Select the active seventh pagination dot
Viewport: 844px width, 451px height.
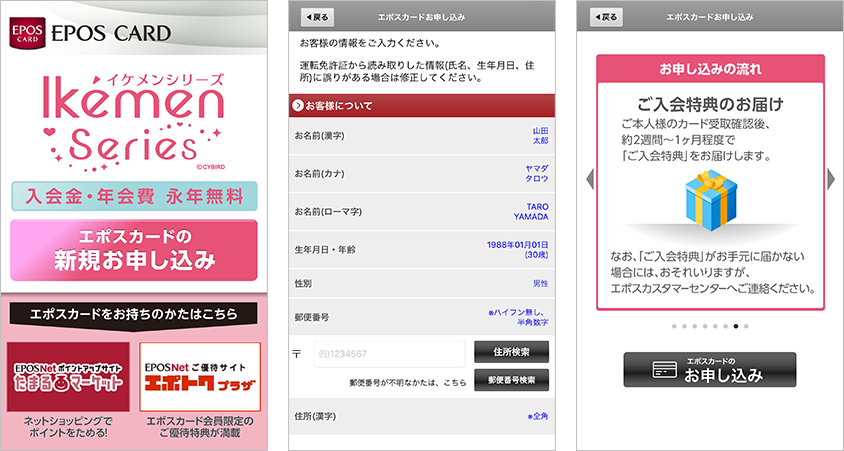736,326
